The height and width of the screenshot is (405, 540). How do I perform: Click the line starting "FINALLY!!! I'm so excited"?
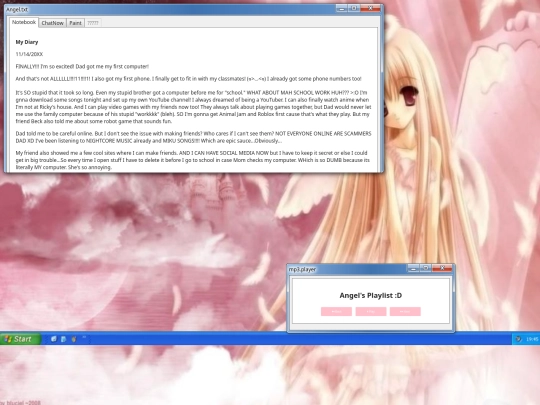[x=82, y=66]
